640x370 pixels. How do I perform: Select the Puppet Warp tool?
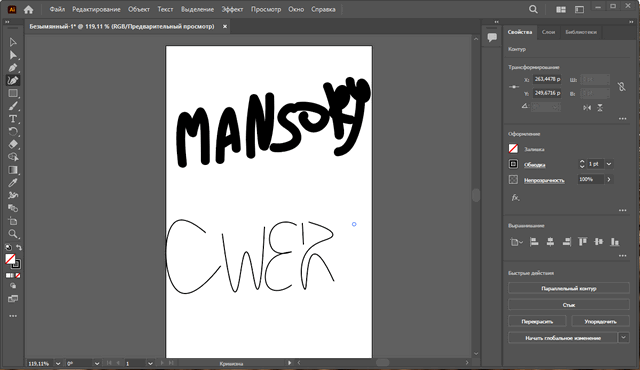coord(13,195)
